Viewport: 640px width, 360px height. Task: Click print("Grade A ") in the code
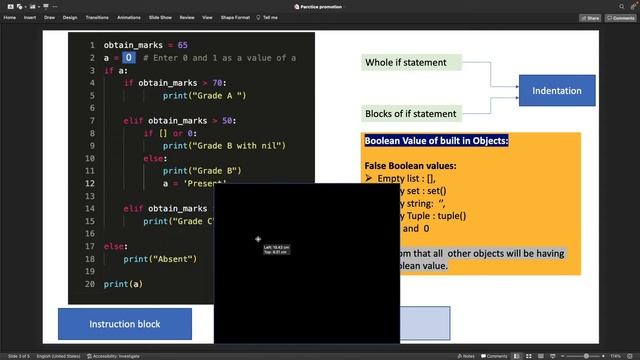point(204,96)
